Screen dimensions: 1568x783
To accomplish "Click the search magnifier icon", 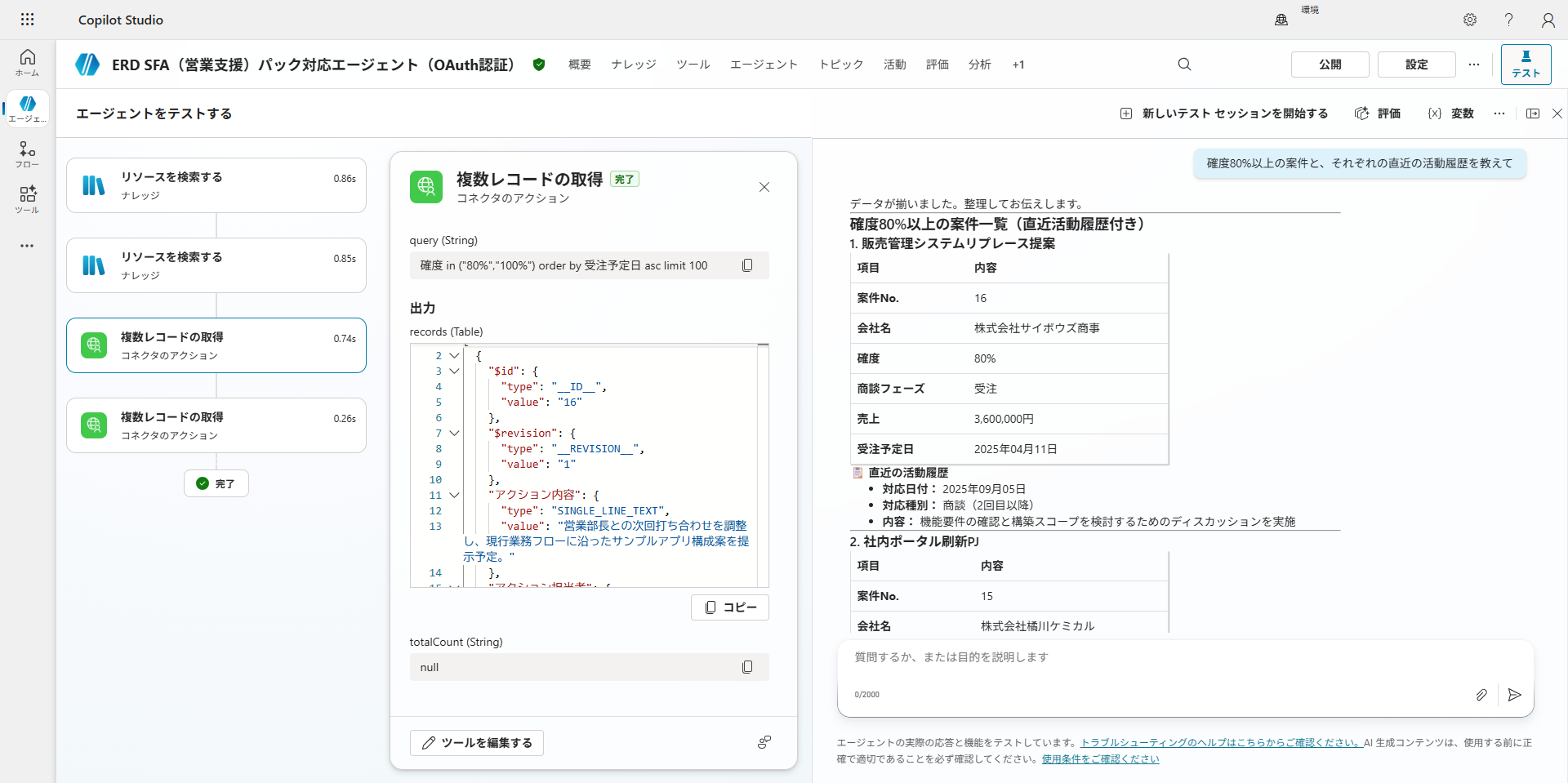I will pyautogui.click(x=1184, y=65).
